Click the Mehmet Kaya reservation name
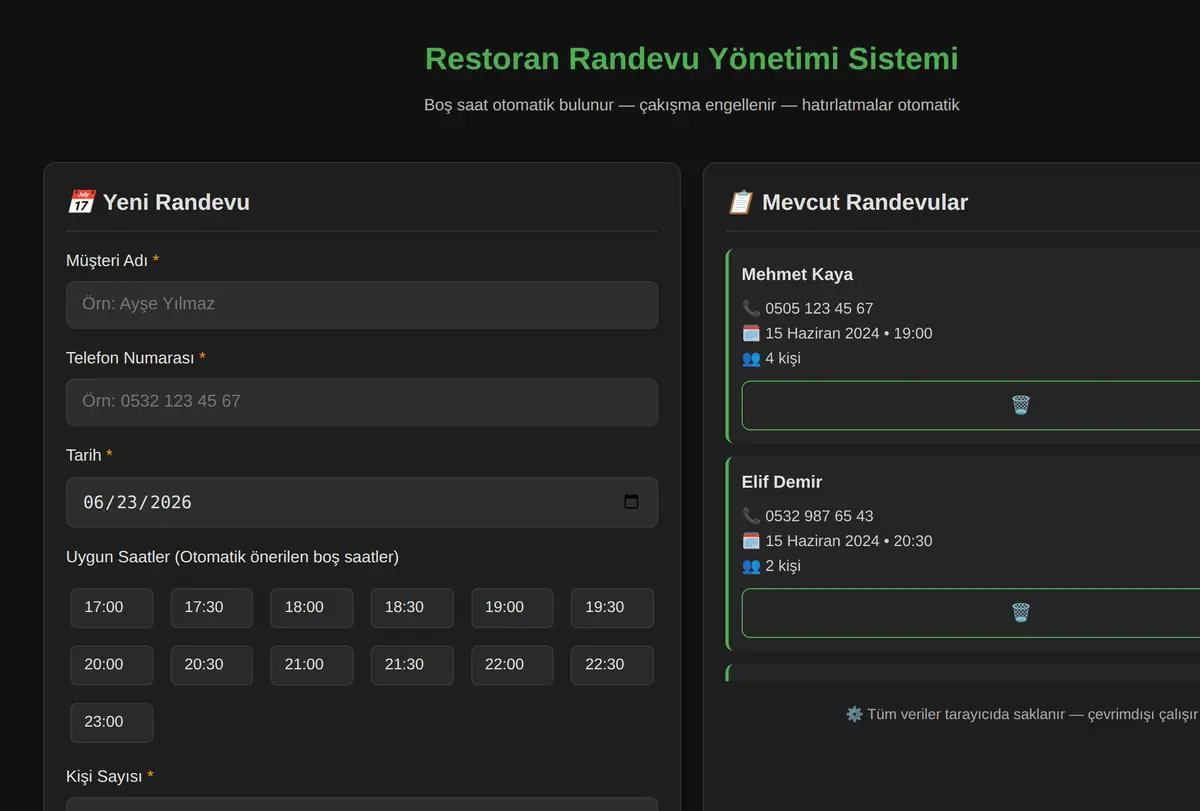 (797, 274)
